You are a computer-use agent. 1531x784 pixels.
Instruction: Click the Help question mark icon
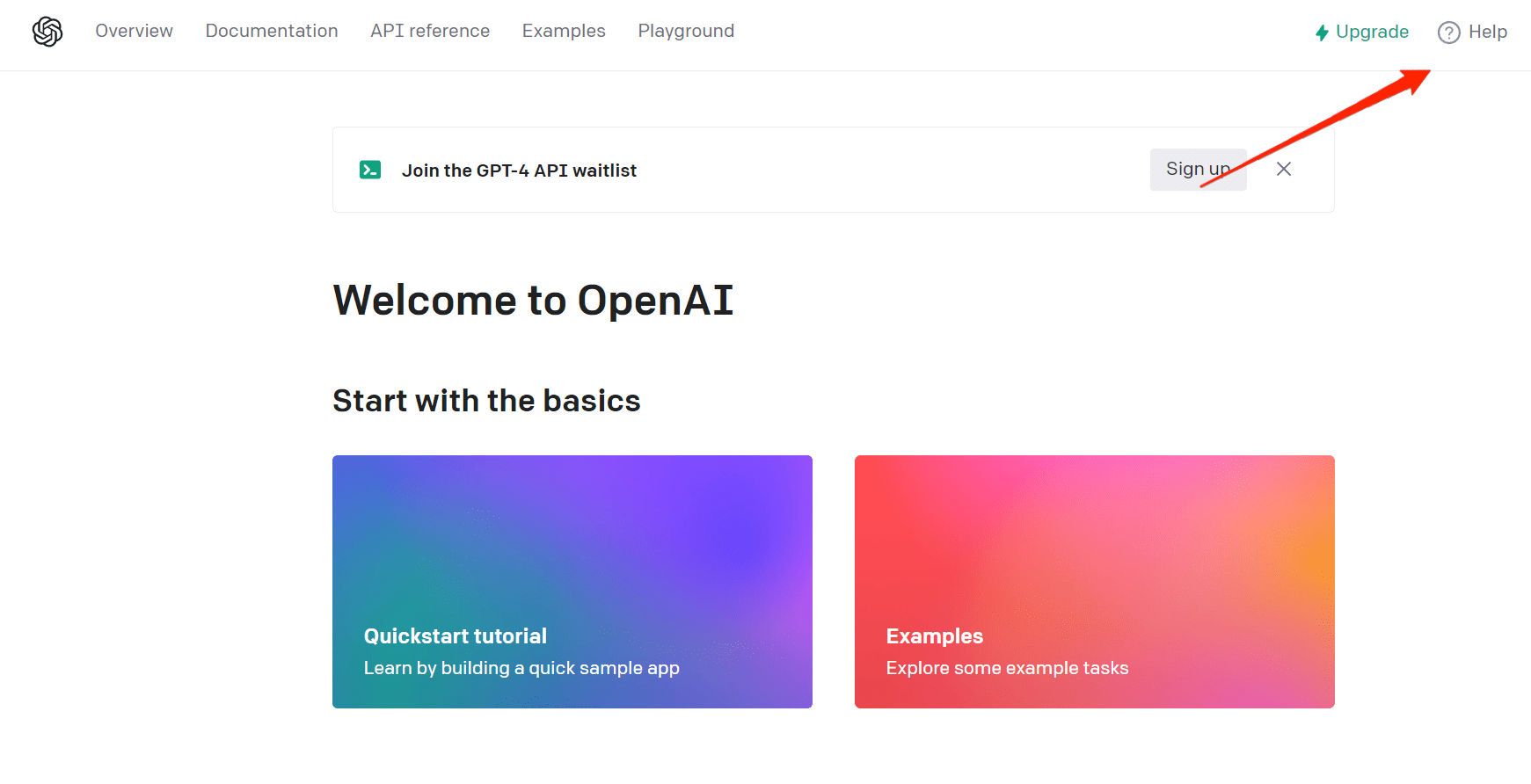coord(1448,33)
